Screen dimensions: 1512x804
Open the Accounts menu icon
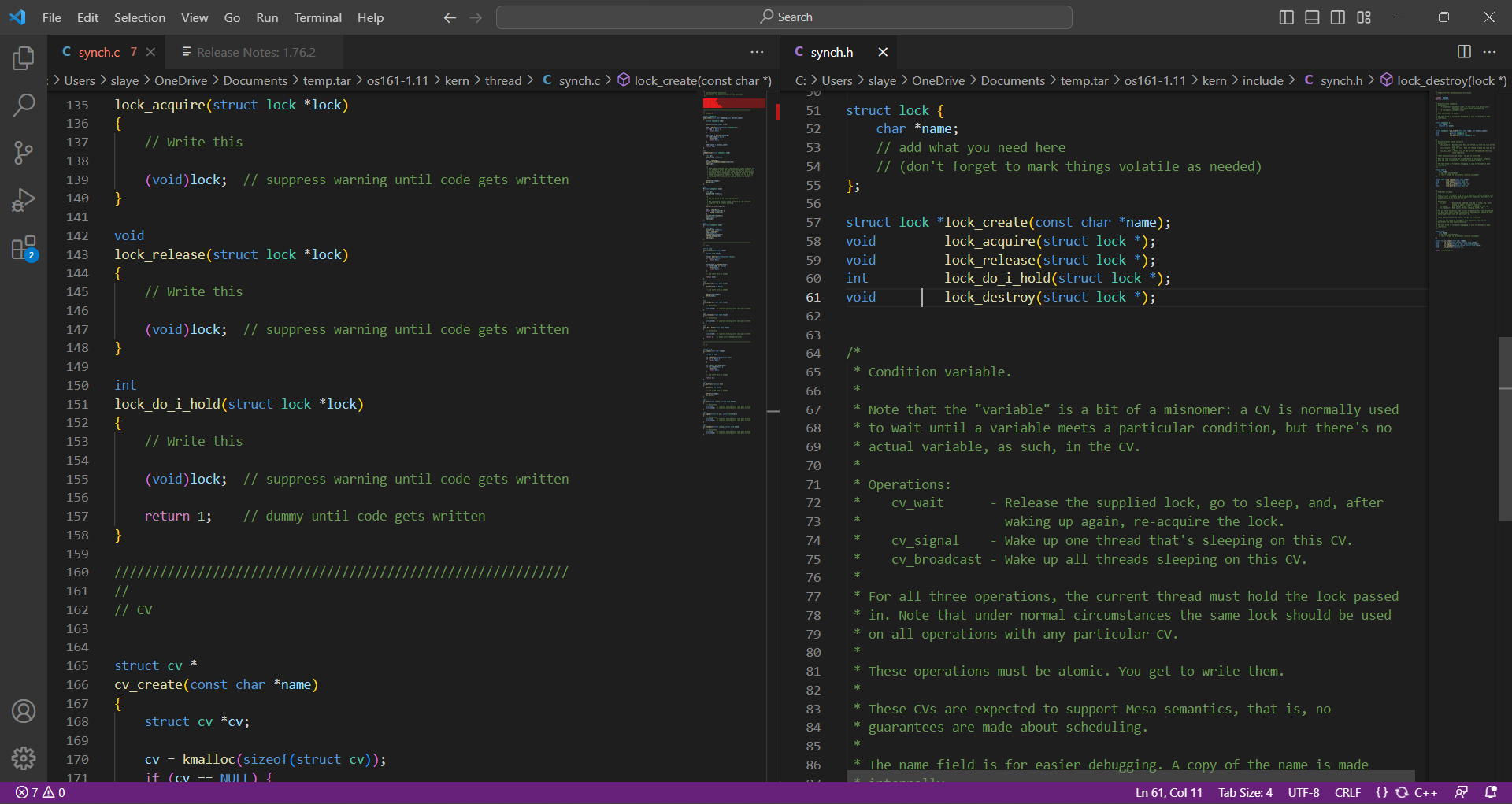pyautogui.click(x=24, y=711)
